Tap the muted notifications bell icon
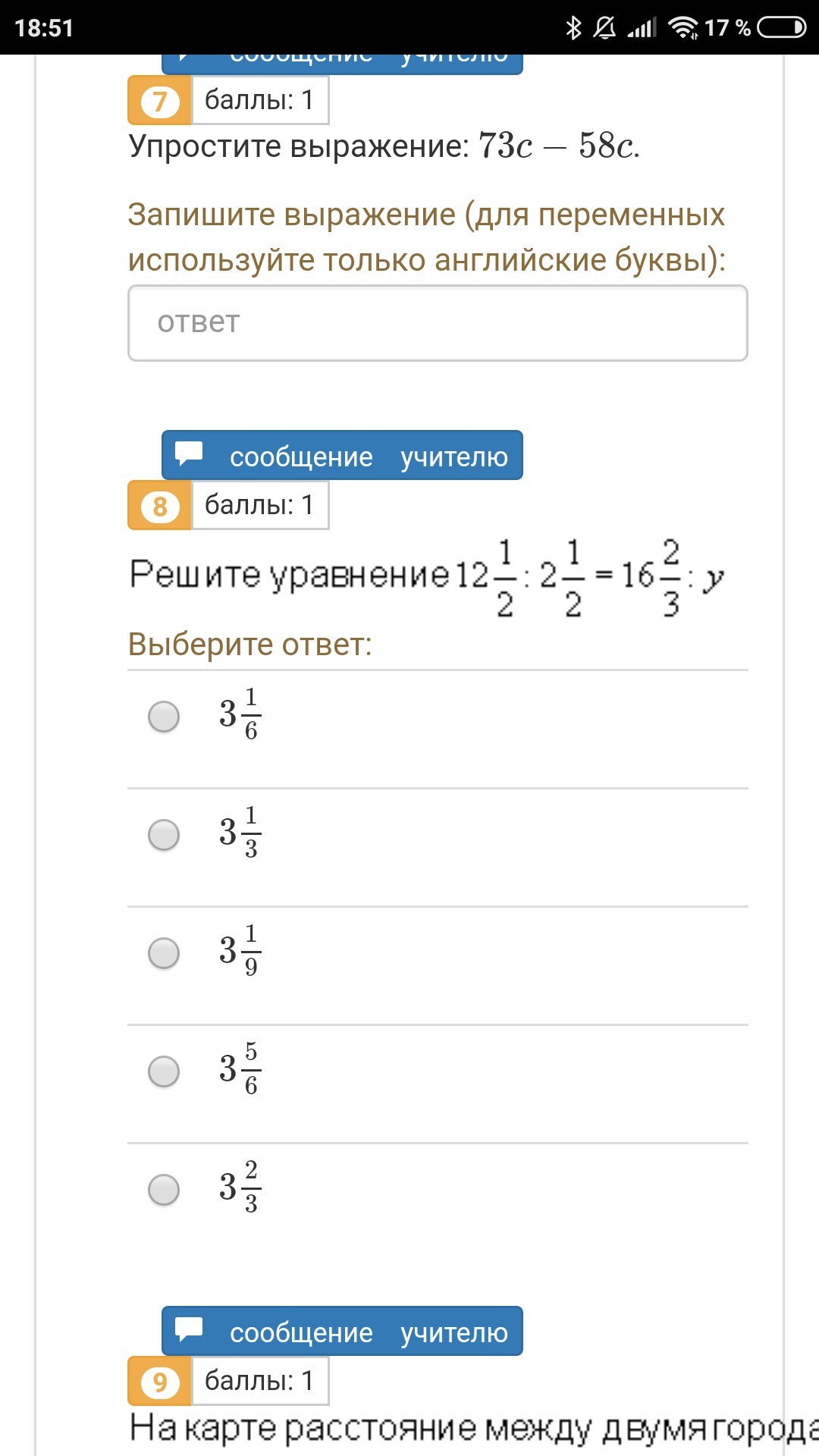The width and height of the screenshot is (819, 1456). [604, 28]
